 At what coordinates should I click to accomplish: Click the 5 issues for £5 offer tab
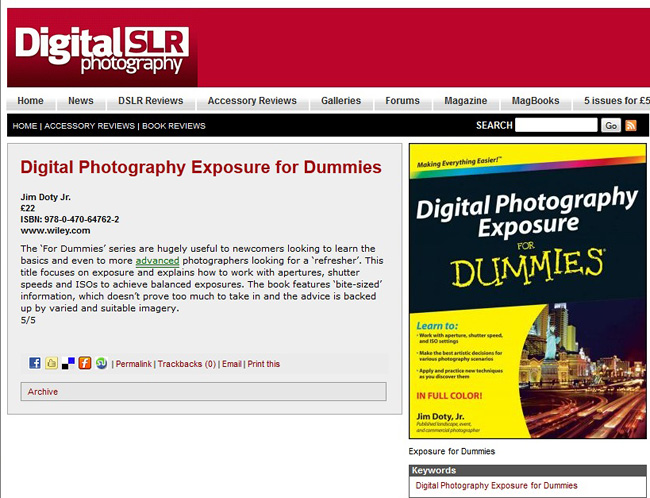(612, 101)
